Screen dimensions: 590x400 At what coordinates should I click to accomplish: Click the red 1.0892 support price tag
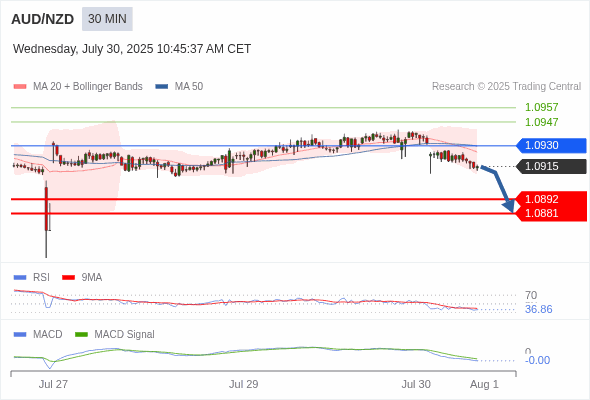pos(551,199)
